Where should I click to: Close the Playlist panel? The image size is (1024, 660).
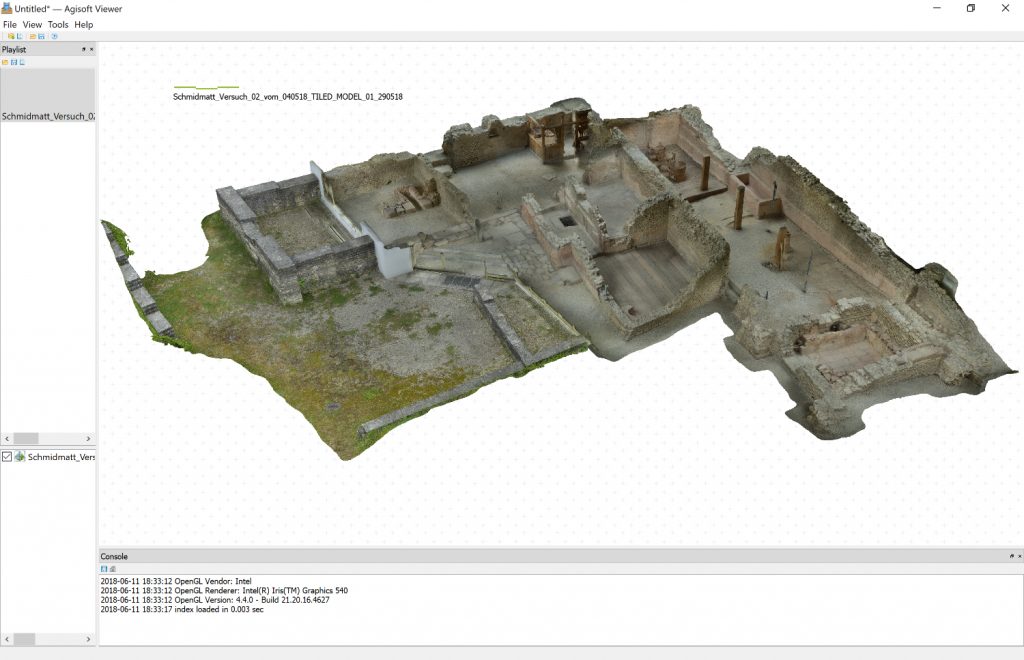pos(92,49)
